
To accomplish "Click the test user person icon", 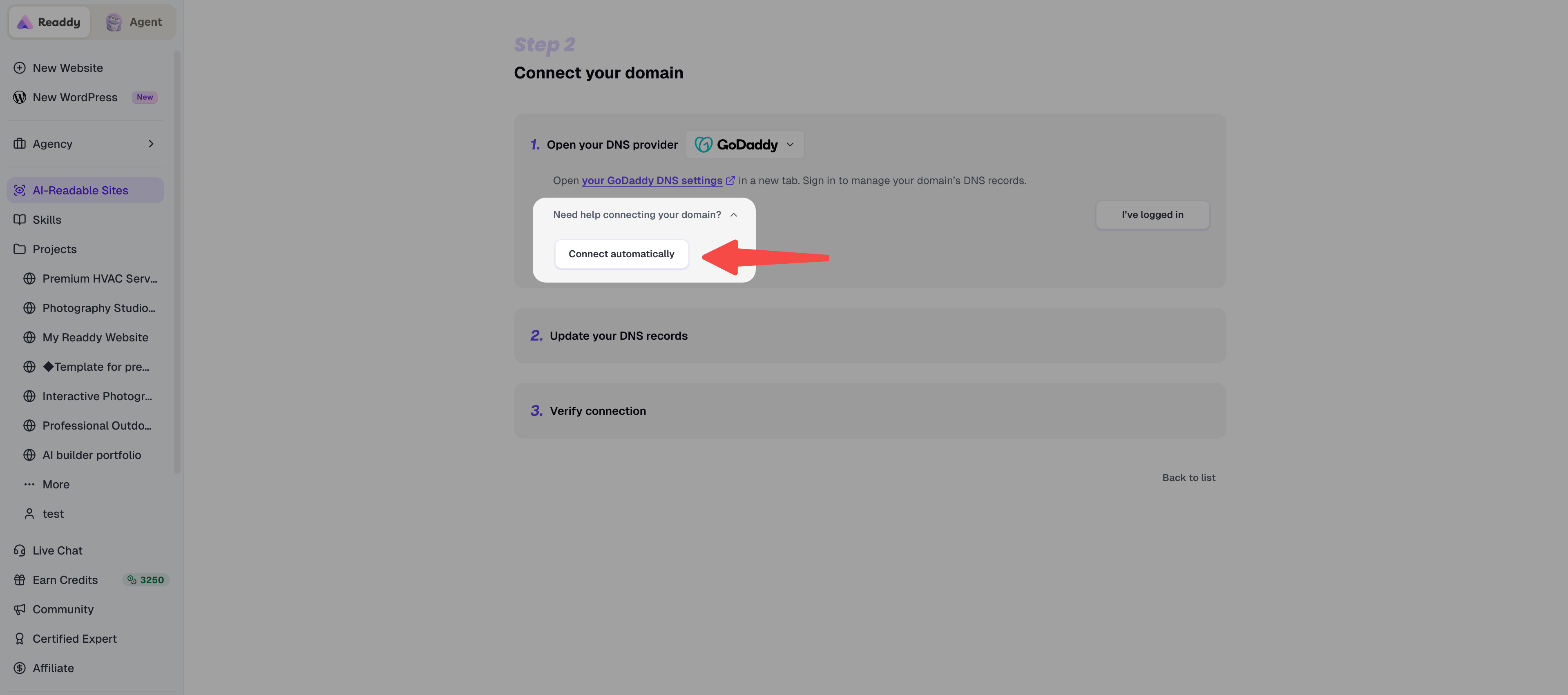I will click(x=29, y=514).
